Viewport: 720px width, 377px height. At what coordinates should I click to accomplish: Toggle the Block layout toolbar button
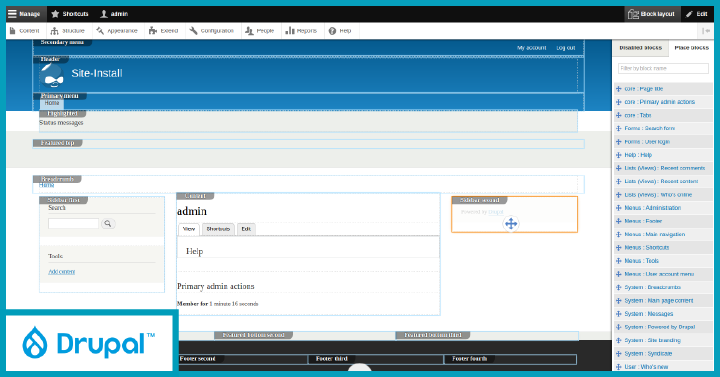point(652,14)
